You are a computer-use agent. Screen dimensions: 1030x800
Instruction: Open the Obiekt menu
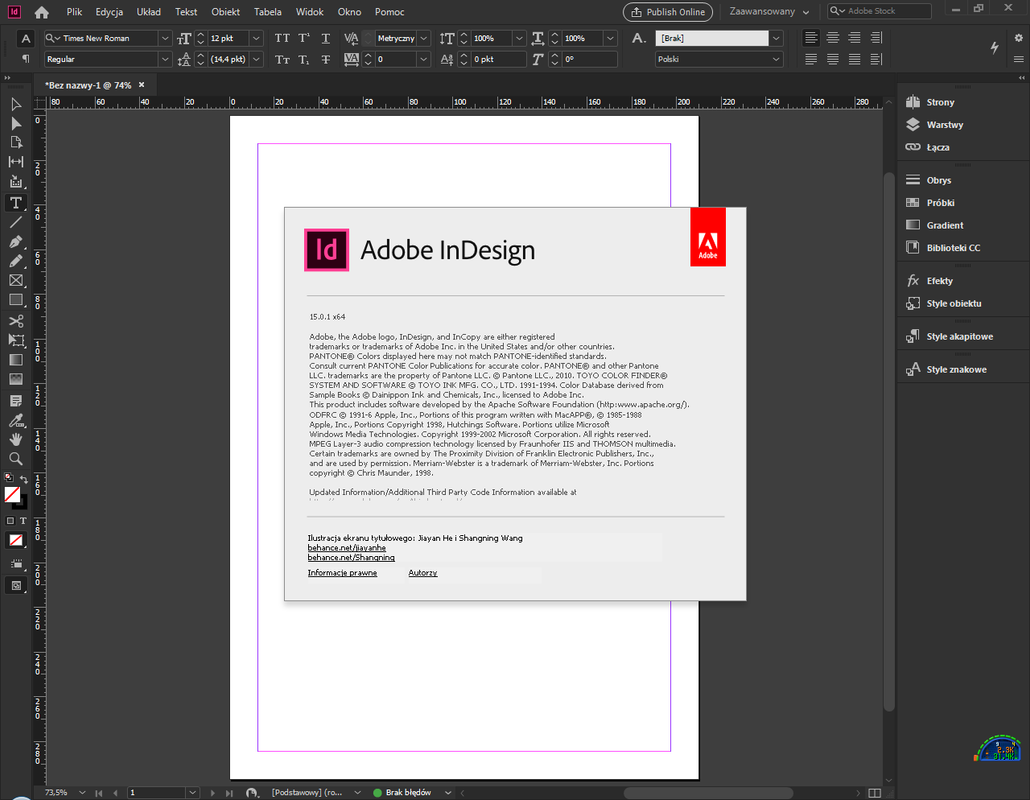pos(225,12)
